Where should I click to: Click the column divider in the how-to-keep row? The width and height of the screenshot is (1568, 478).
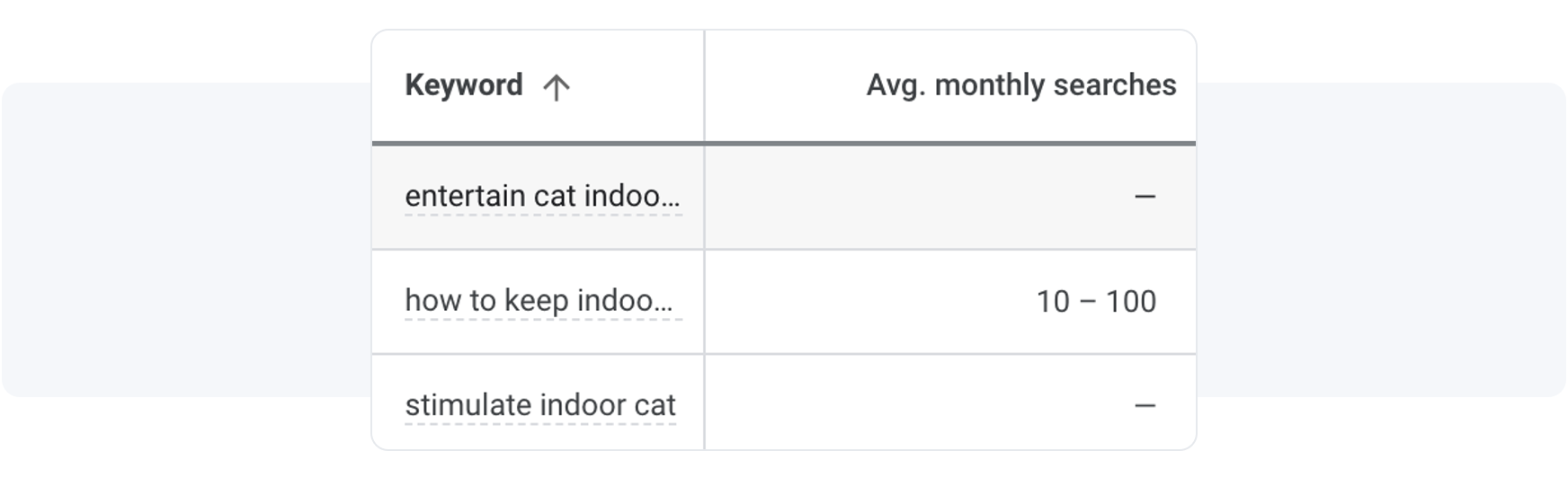click(704, 302)
